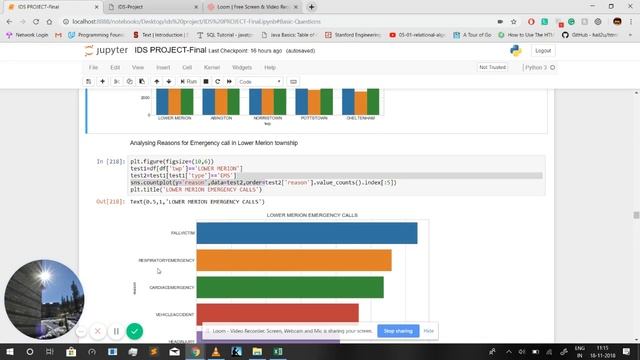
Task: Open the Edit menu
Action: point(115,67)
